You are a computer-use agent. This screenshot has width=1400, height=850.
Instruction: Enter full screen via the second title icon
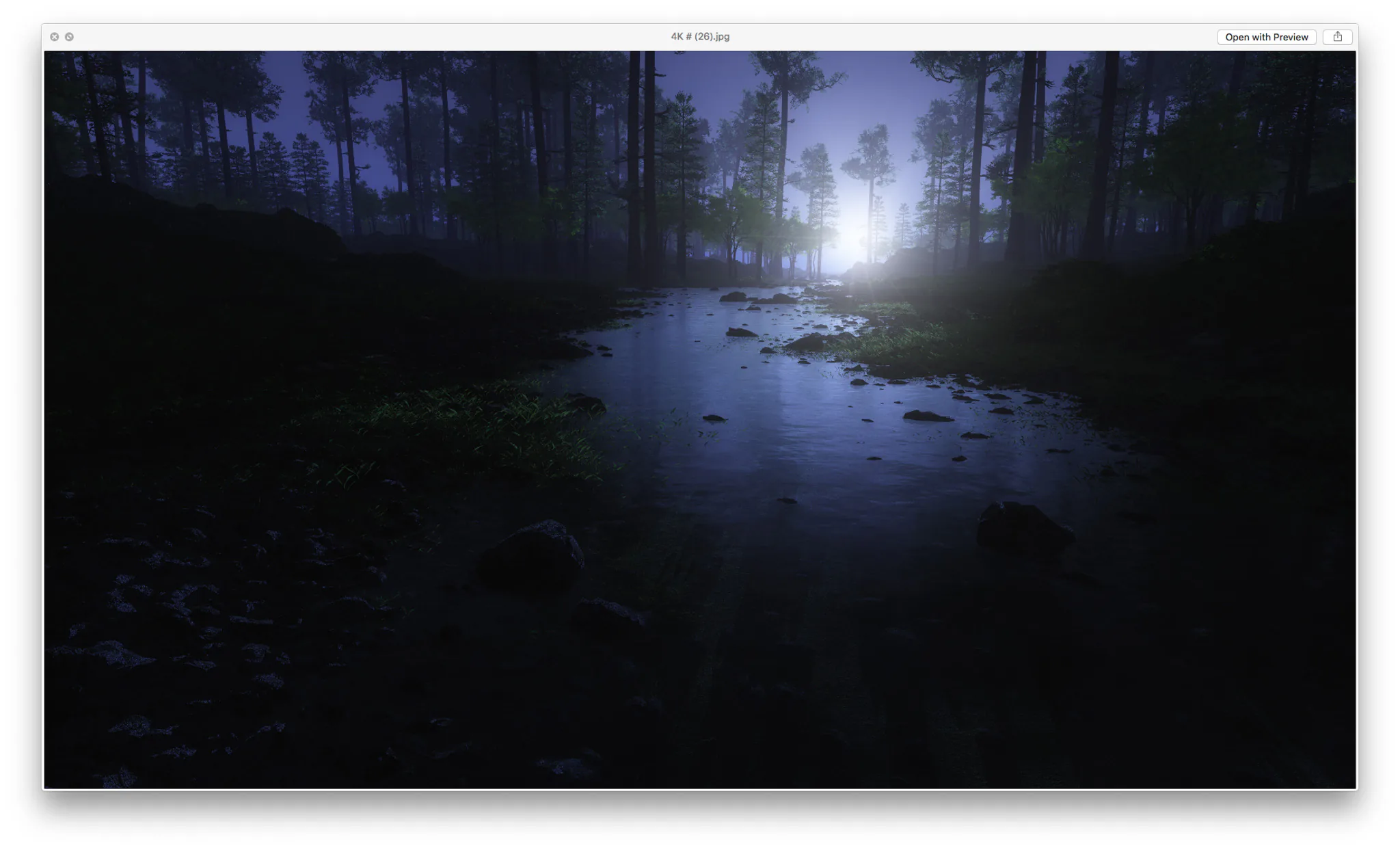(69, 37)
